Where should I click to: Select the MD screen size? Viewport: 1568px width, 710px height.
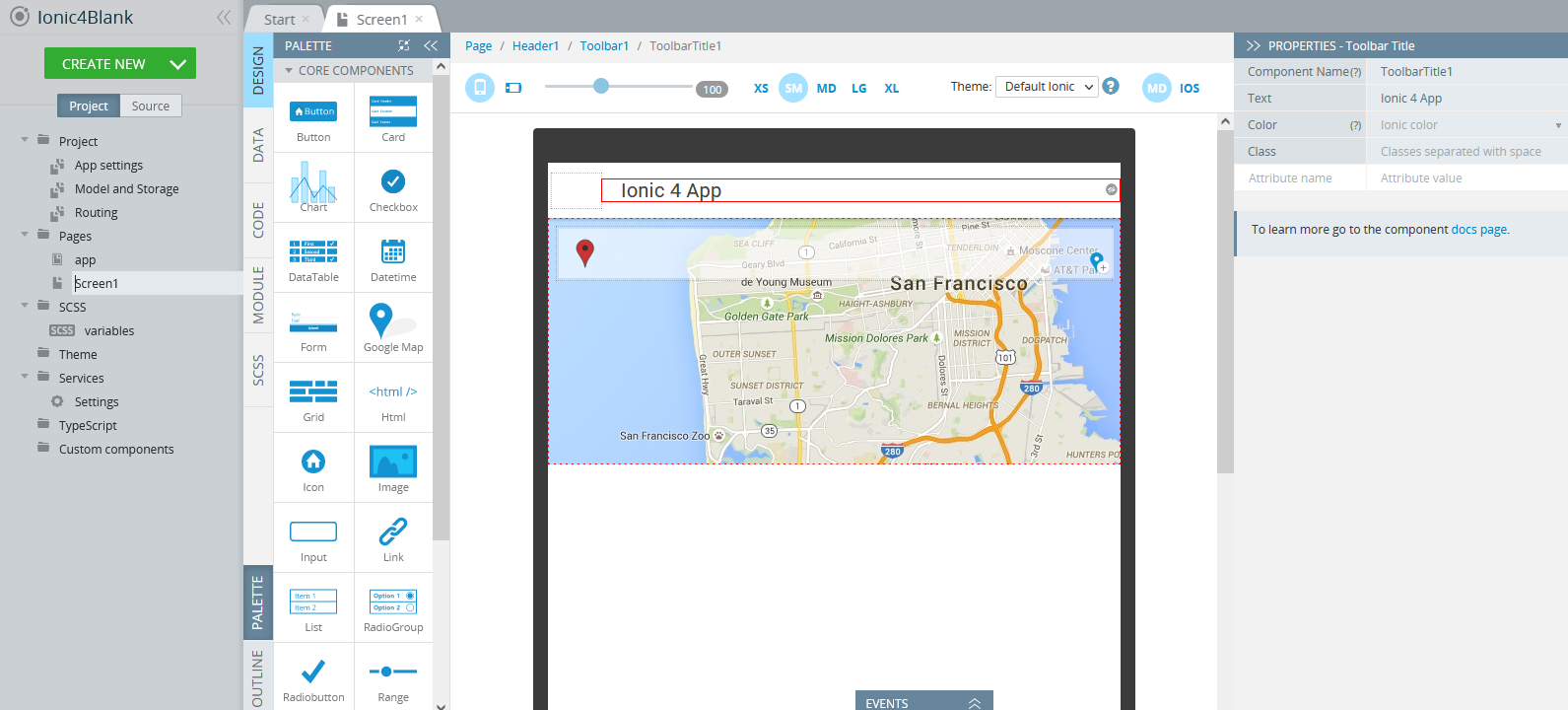click(826, 89)
